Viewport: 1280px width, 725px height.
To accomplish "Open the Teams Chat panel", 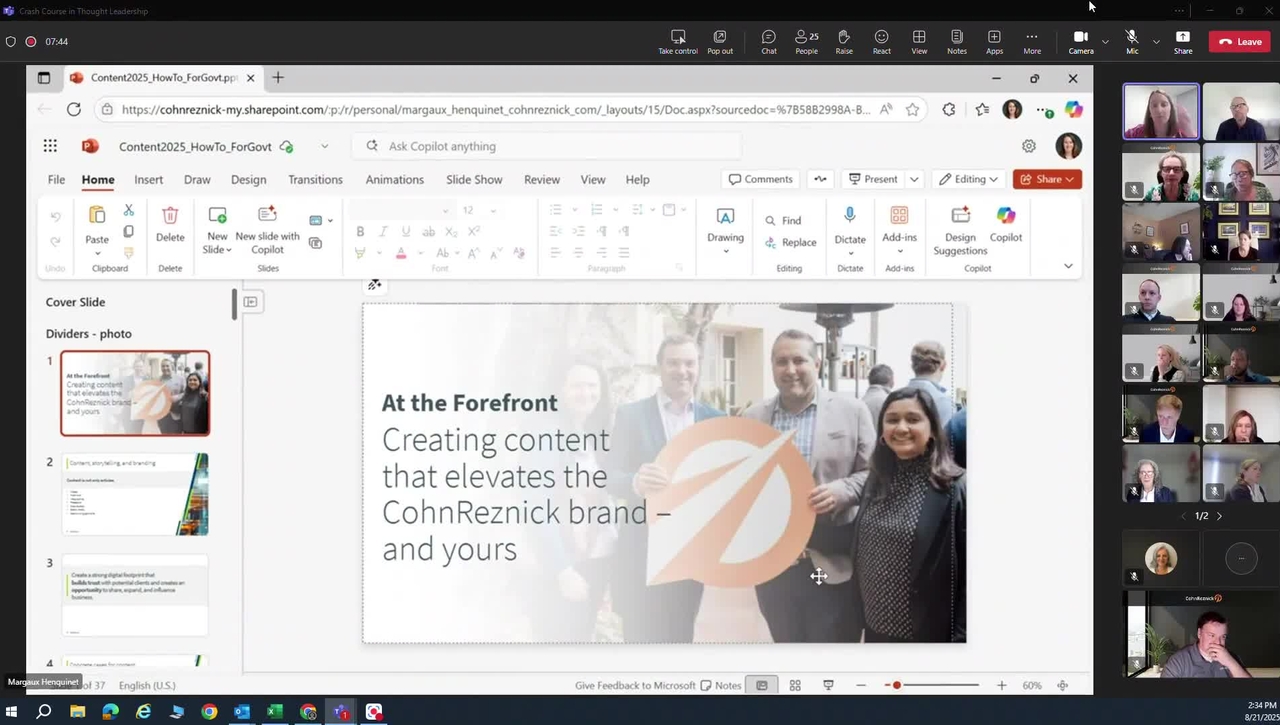I will coord(768,41).
